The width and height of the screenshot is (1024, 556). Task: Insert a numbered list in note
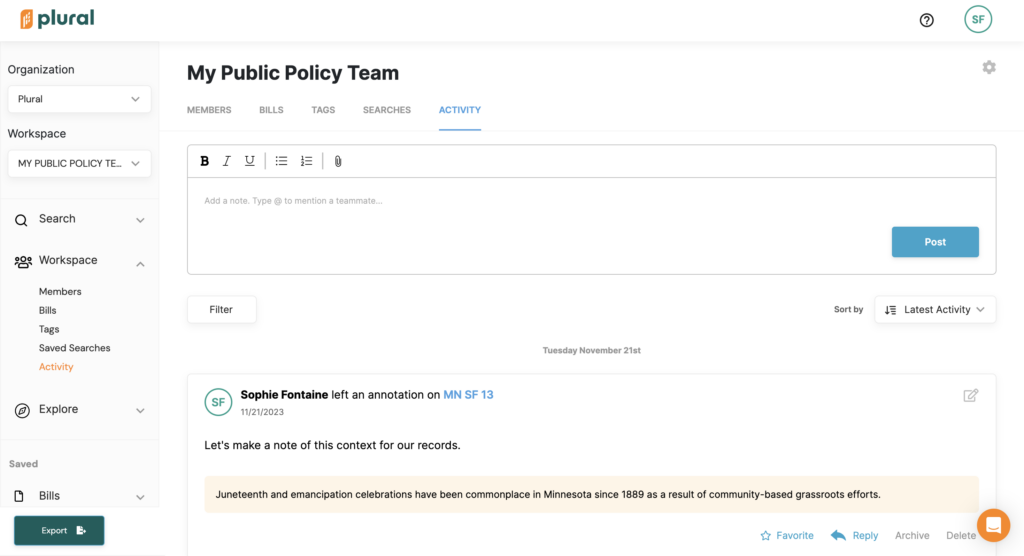coord(306,161)
